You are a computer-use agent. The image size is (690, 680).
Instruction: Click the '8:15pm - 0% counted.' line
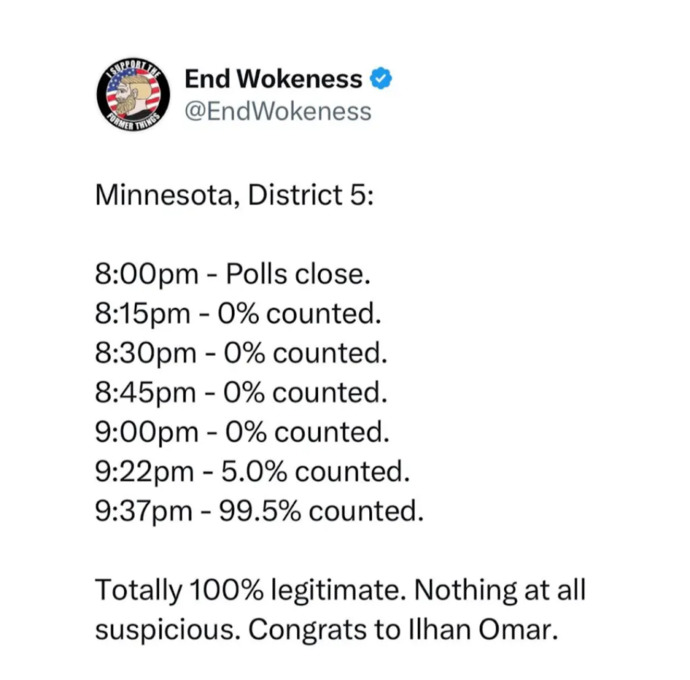point(238,314)
